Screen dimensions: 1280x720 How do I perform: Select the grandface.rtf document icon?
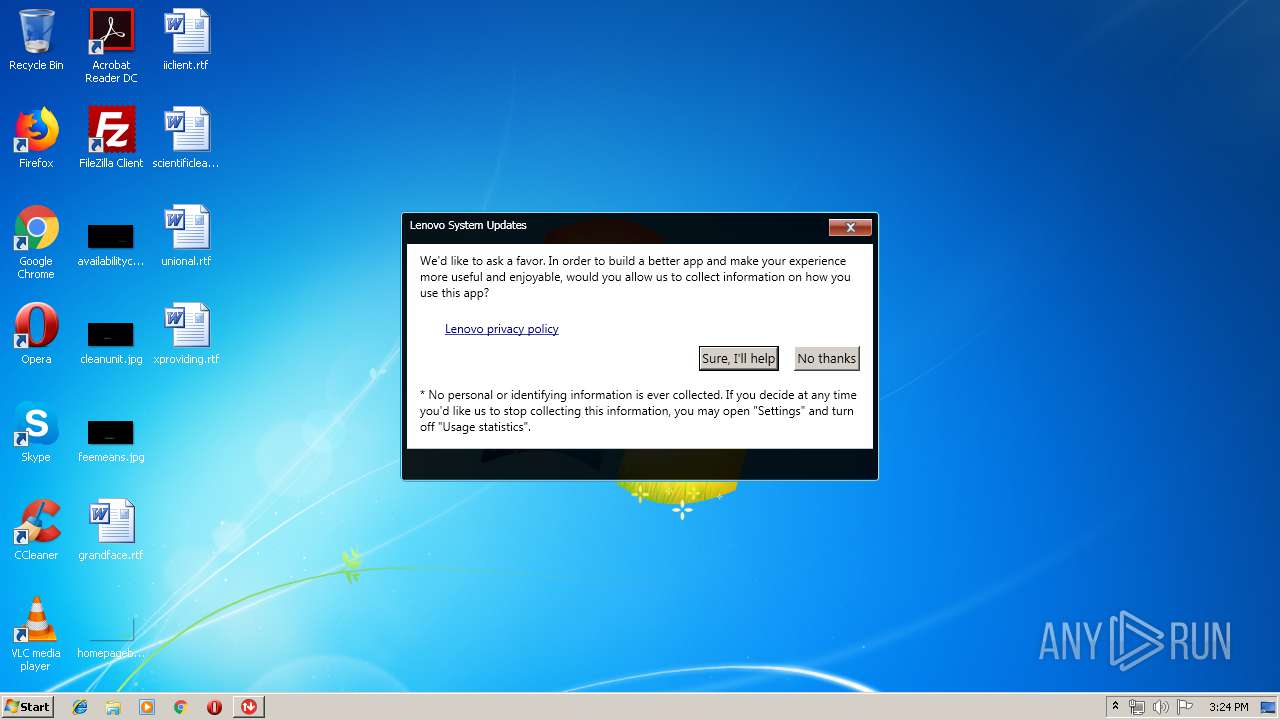[111, 530]
